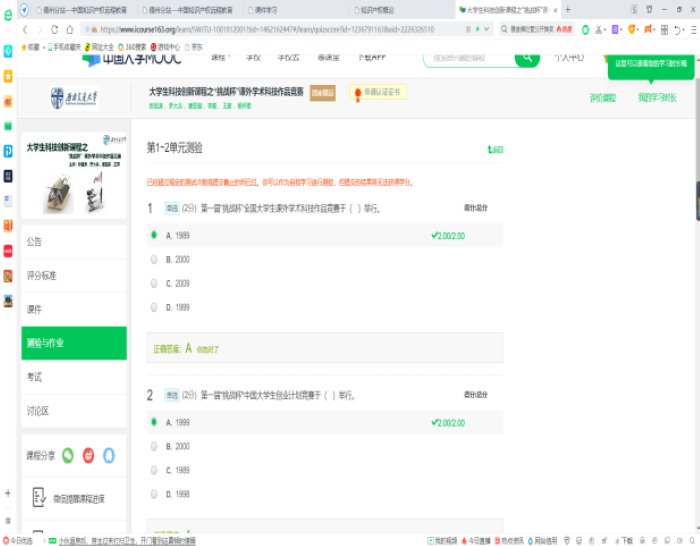Open the 考试 section in sidebar
700x546 pixels.
[35, 377]
